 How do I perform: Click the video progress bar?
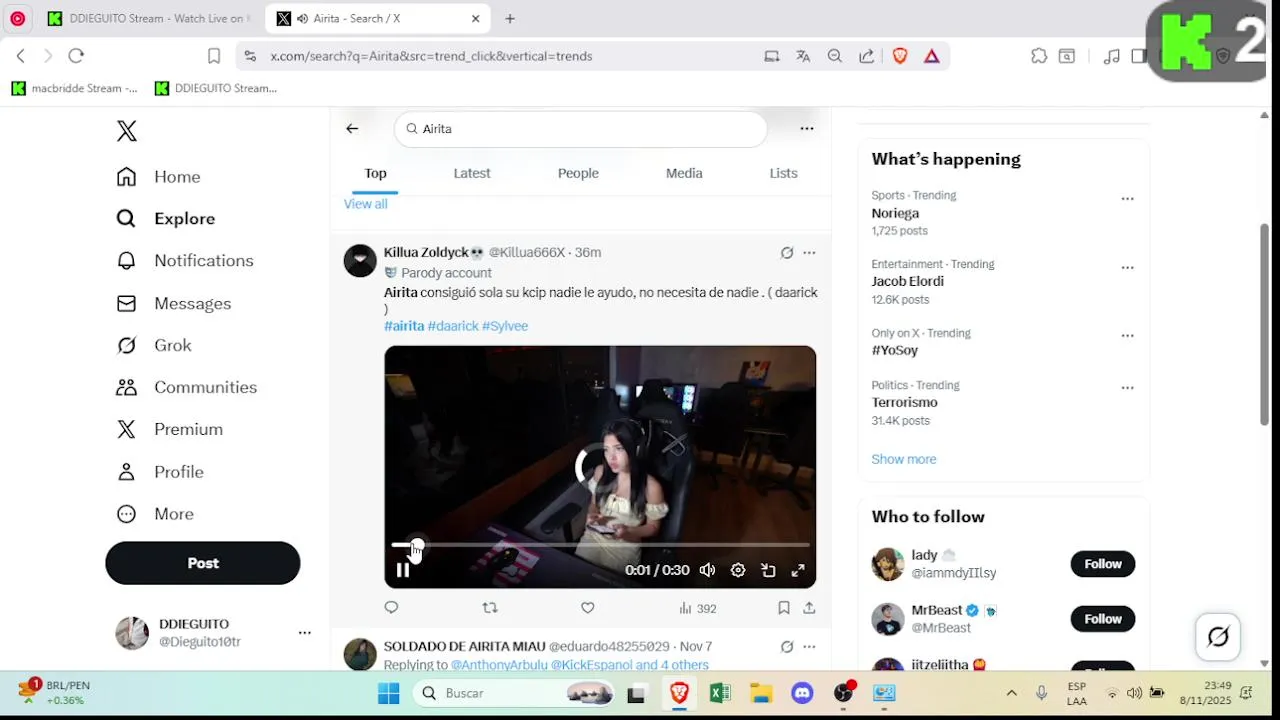click(x=600, y=546)
